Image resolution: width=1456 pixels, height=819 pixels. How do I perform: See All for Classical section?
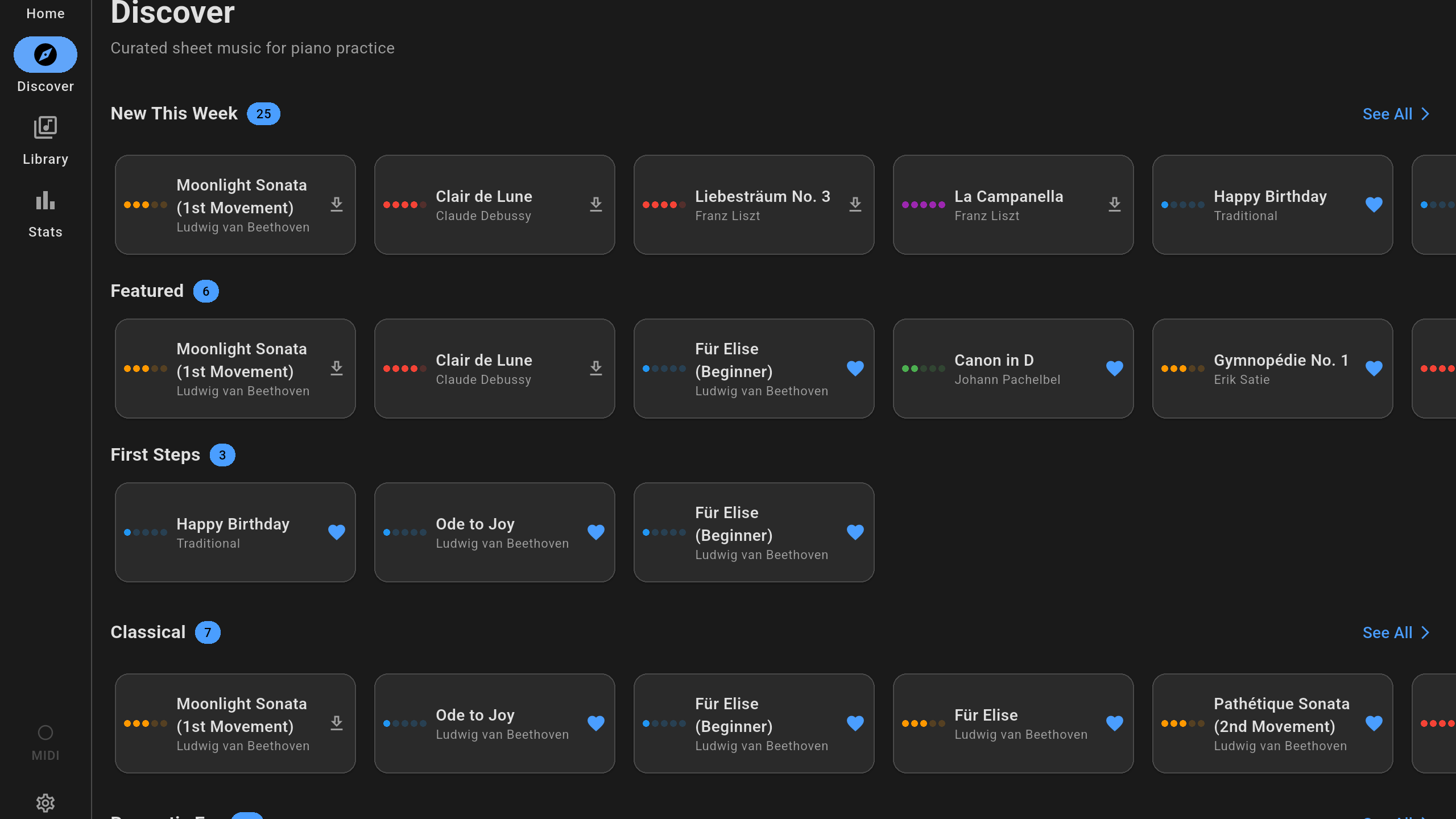pyautogui.click(x=1396, y=632)
